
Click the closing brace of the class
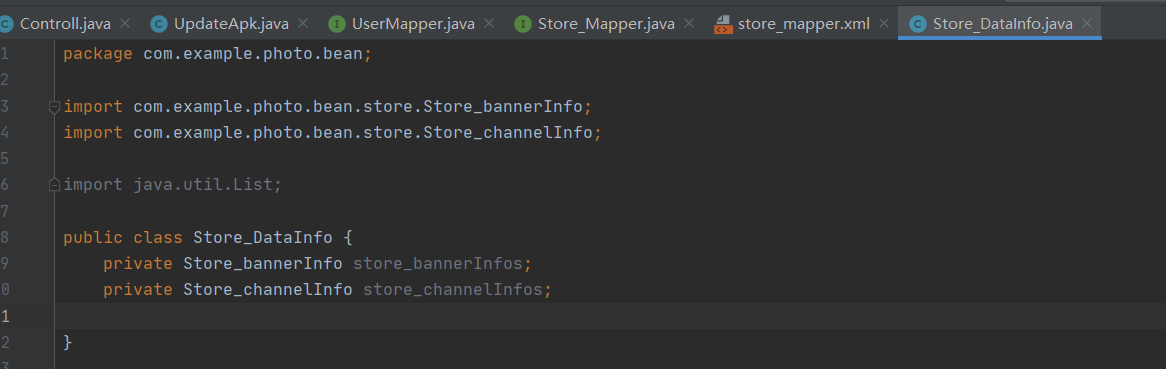coord(68,342)
